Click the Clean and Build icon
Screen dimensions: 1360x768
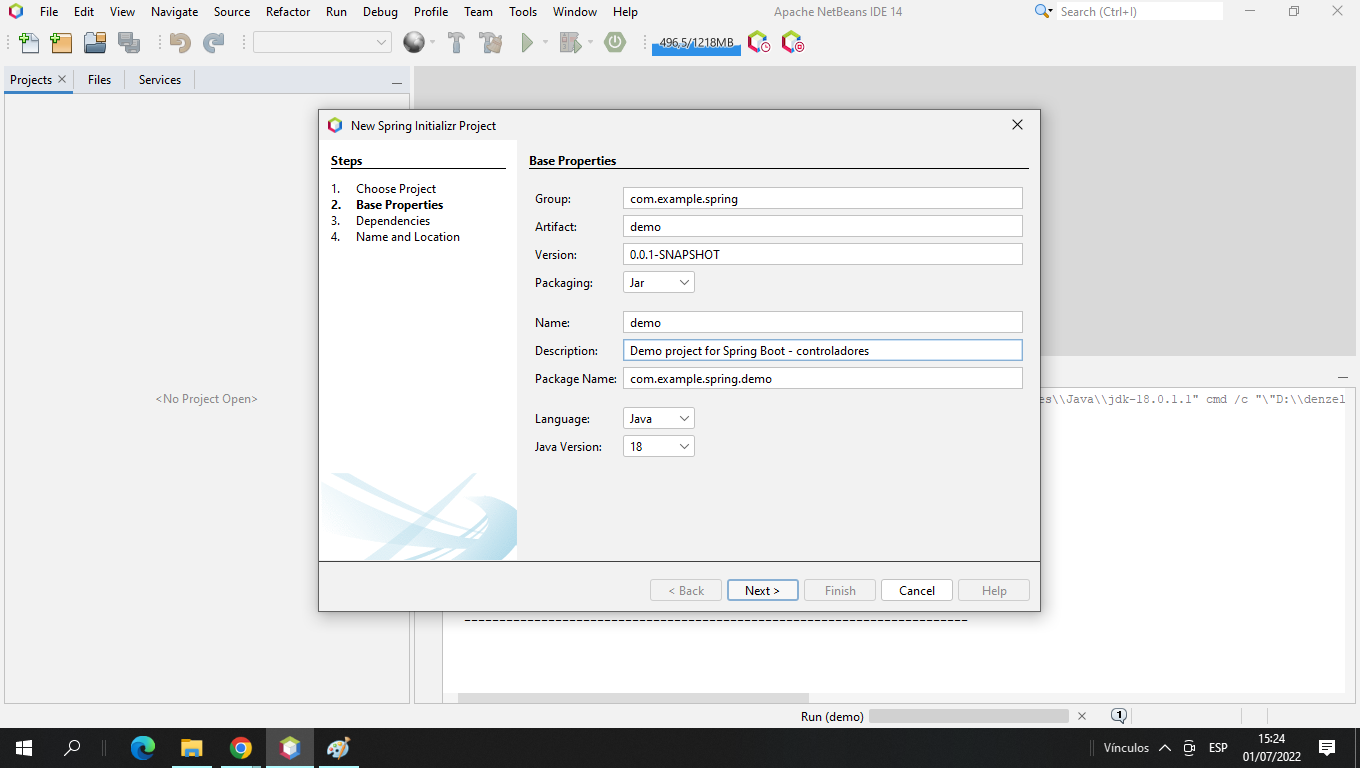pos(491,43)
